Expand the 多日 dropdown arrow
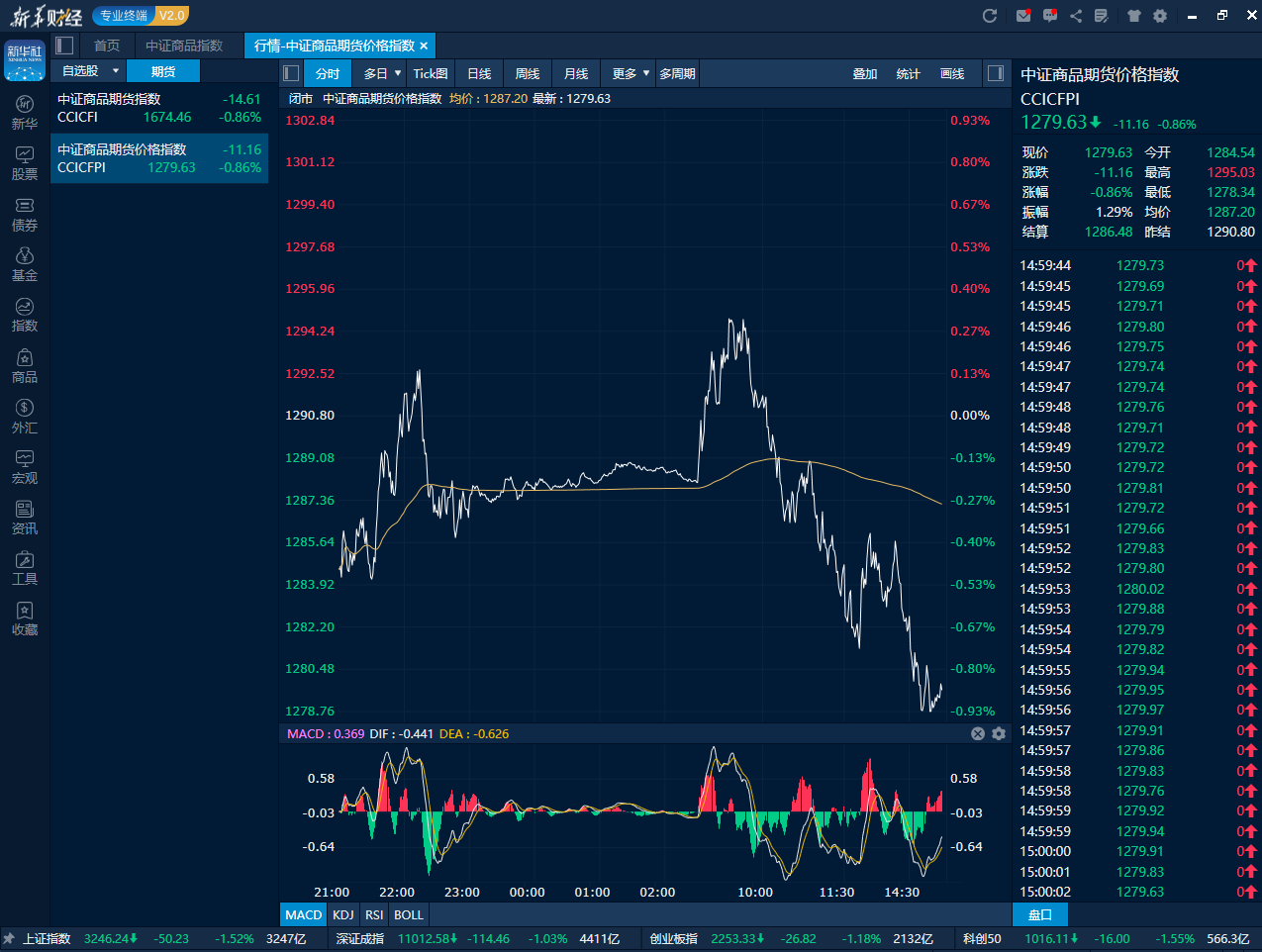 [x=398, y=73]
